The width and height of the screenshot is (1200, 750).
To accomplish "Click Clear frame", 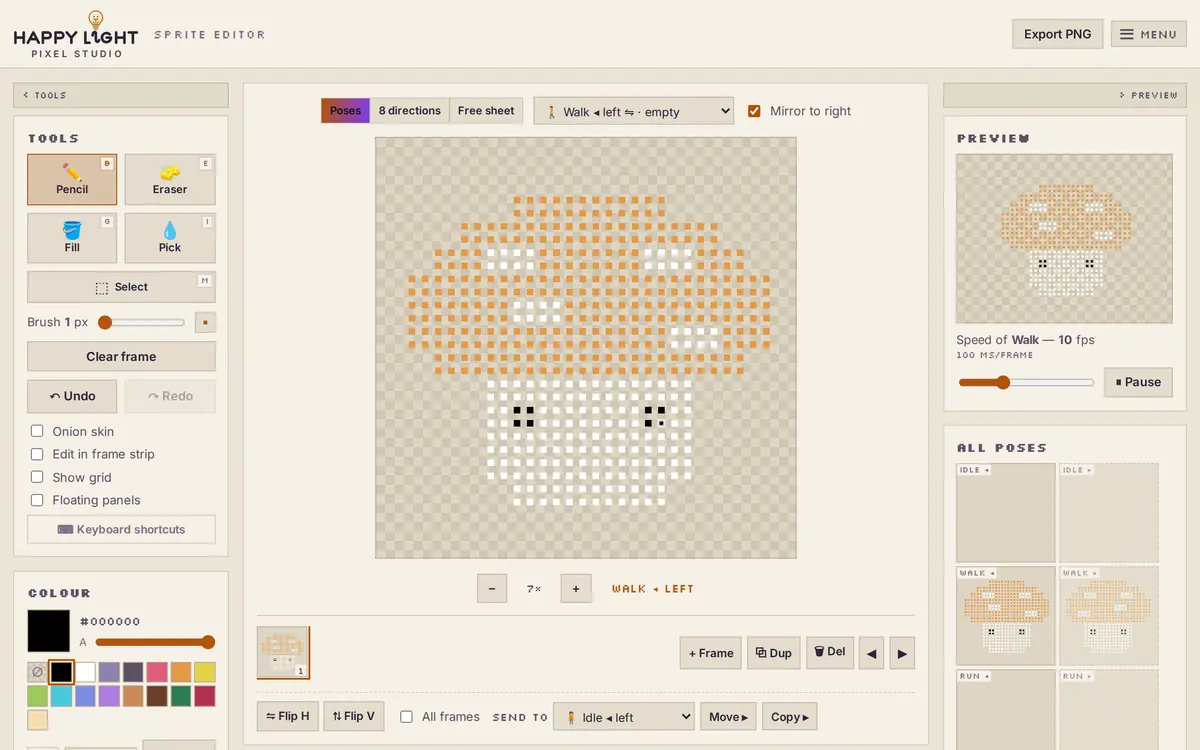I will click(x=121, y=356).
